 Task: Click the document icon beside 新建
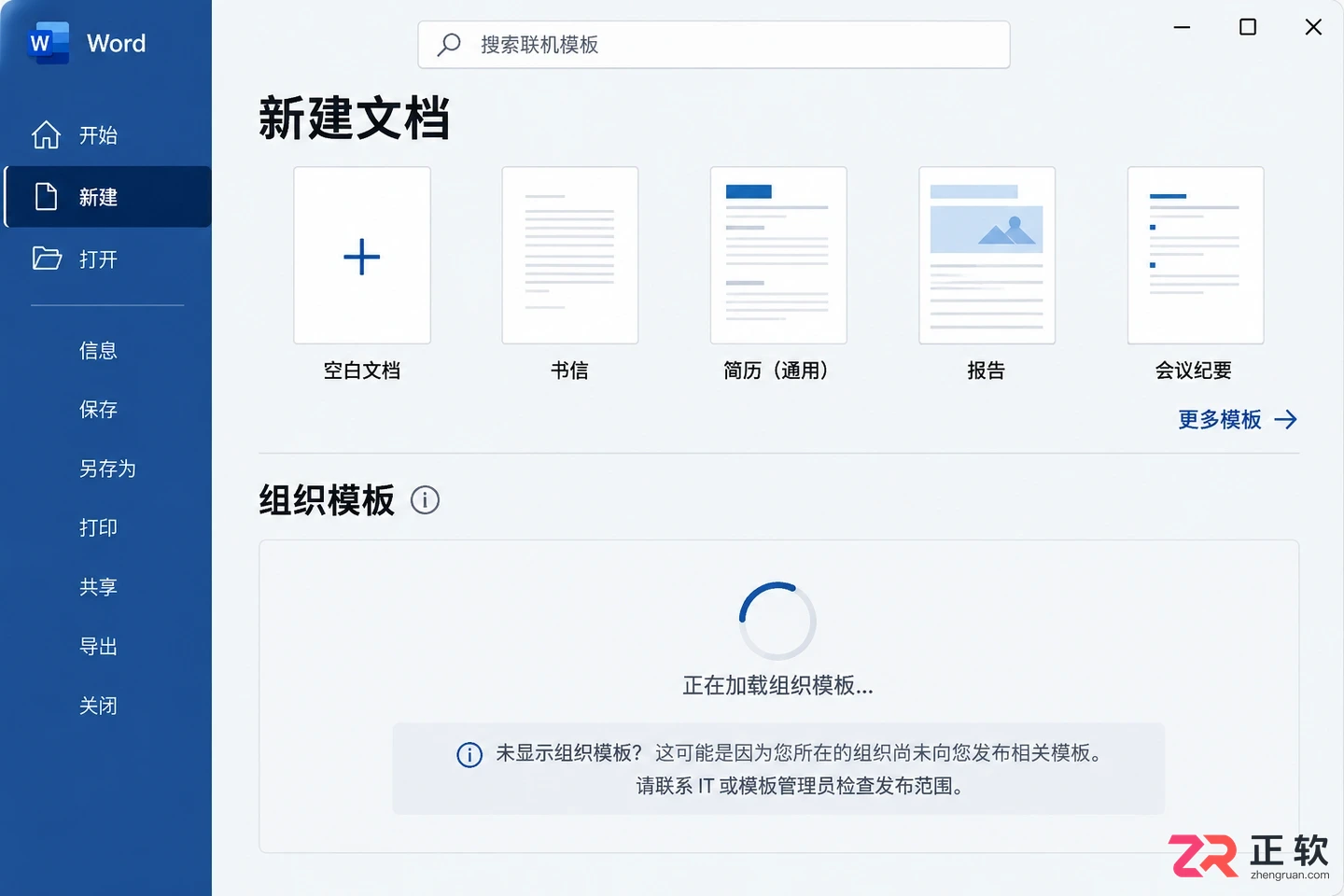coord(46,197)
